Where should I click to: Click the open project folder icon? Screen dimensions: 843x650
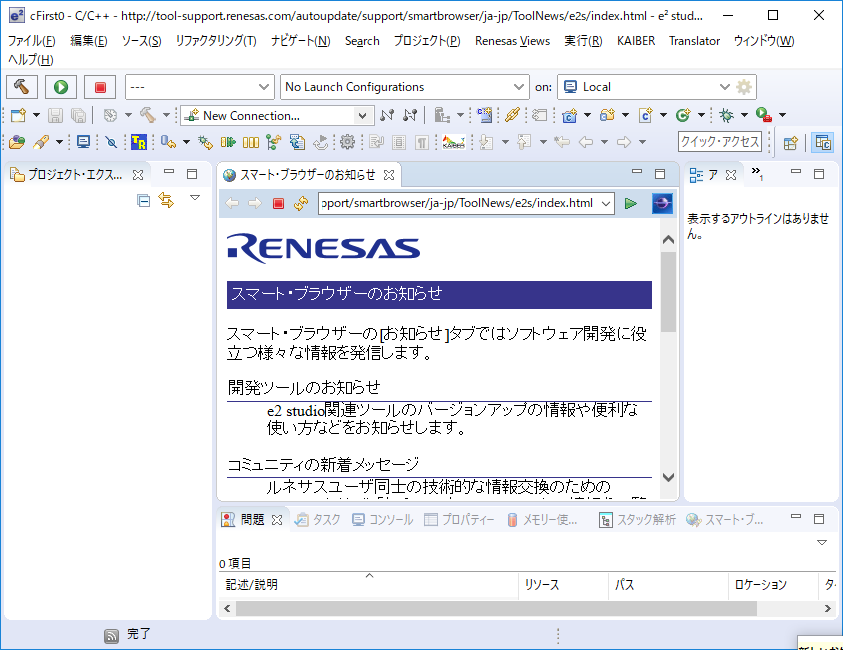(x=17, y=142)
